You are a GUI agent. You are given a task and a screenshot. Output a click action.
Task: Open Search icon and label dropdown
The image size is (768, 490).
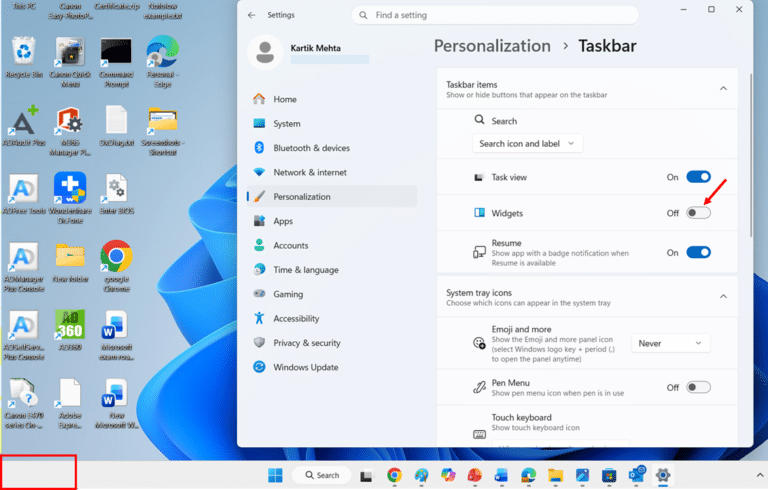(x=528, y=144)
